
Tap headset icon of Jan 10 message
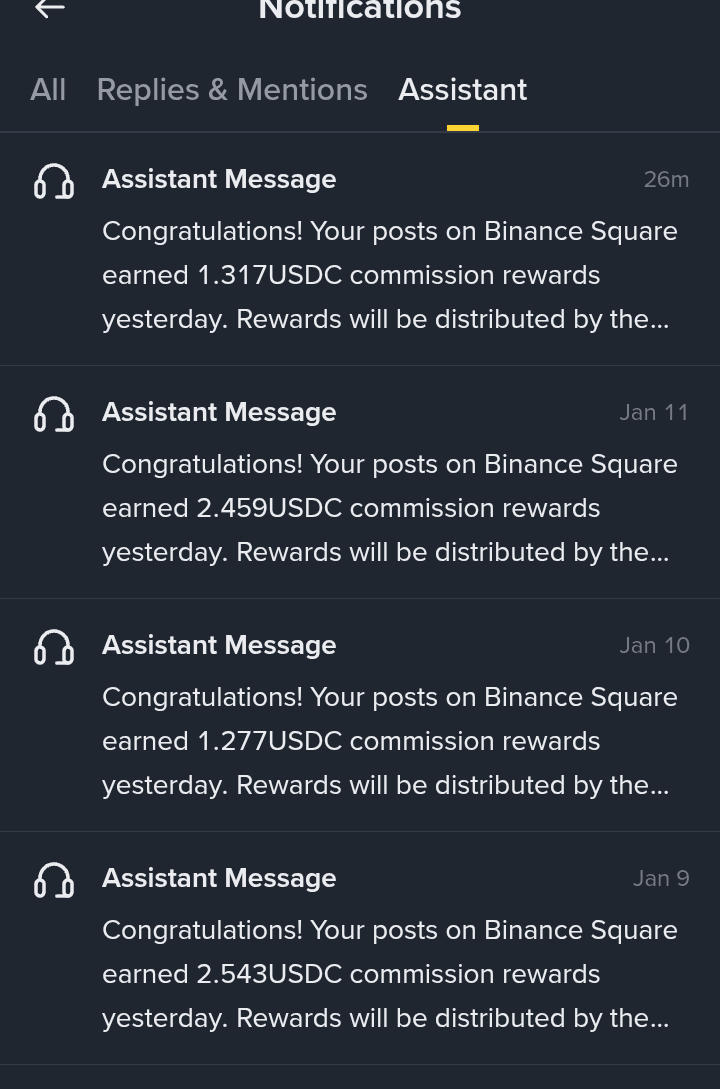pyautogui.click(x=54, y=647)
